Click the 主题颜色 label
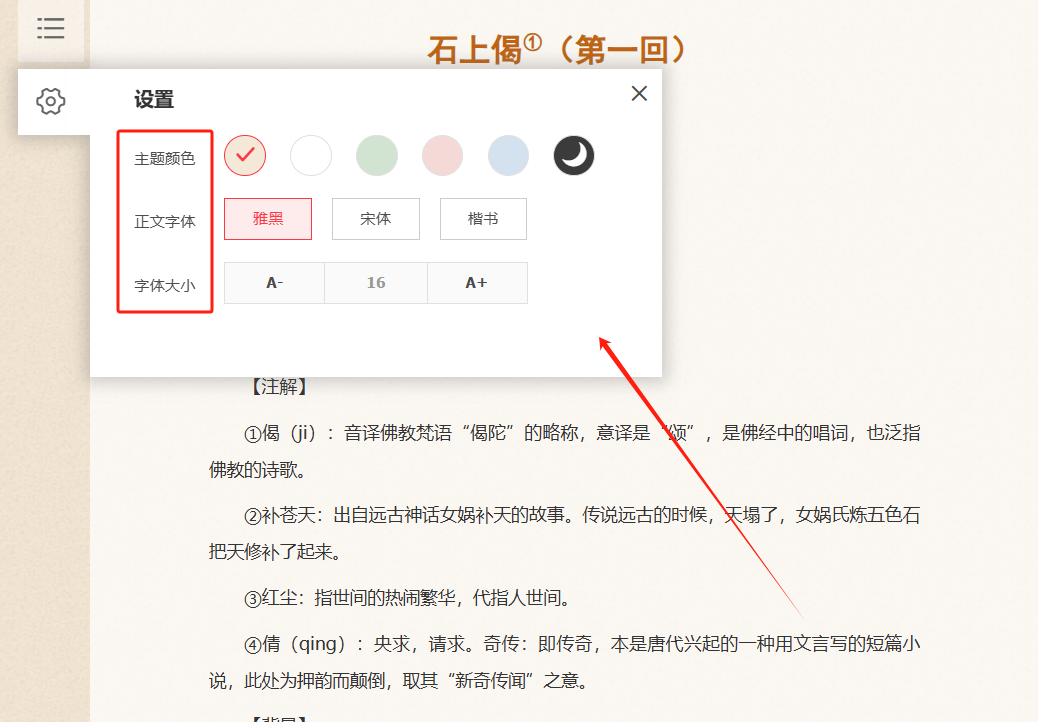Image resolution: width=1038 pixels, height=722 pixels. (x=165, y=158)
